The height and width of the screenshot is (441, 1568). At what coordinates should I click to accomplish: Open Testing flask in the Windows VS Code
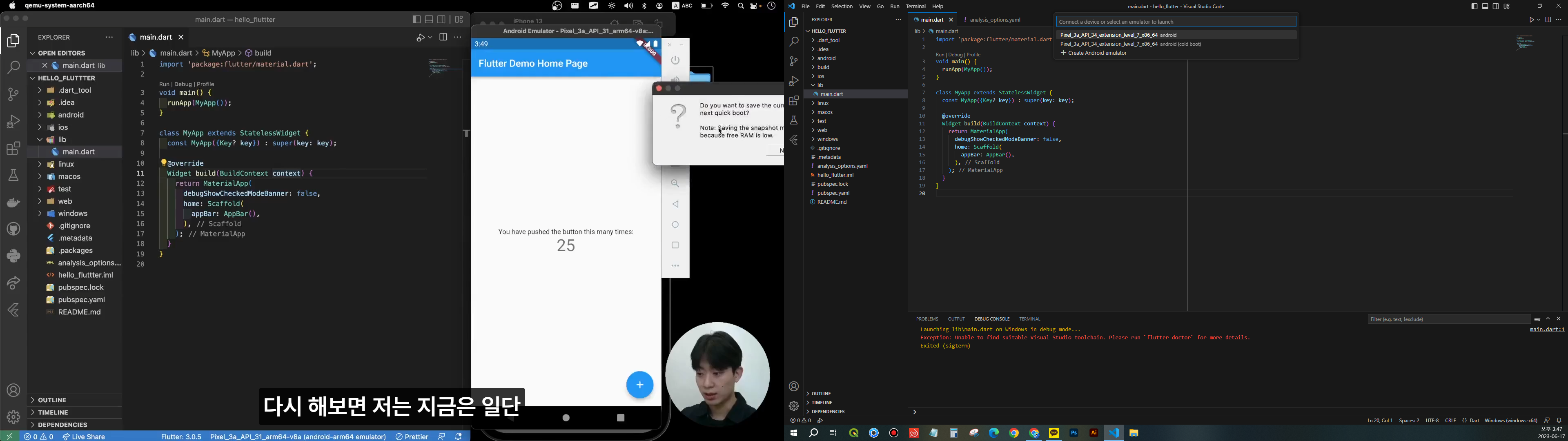pos(794,120)
